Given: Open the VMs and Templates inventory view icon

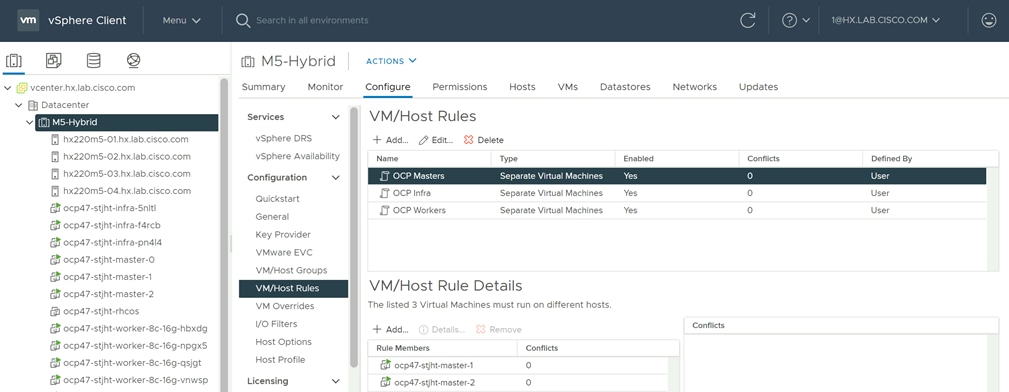Looking at the screenshot, I should [x=53, y=61].
